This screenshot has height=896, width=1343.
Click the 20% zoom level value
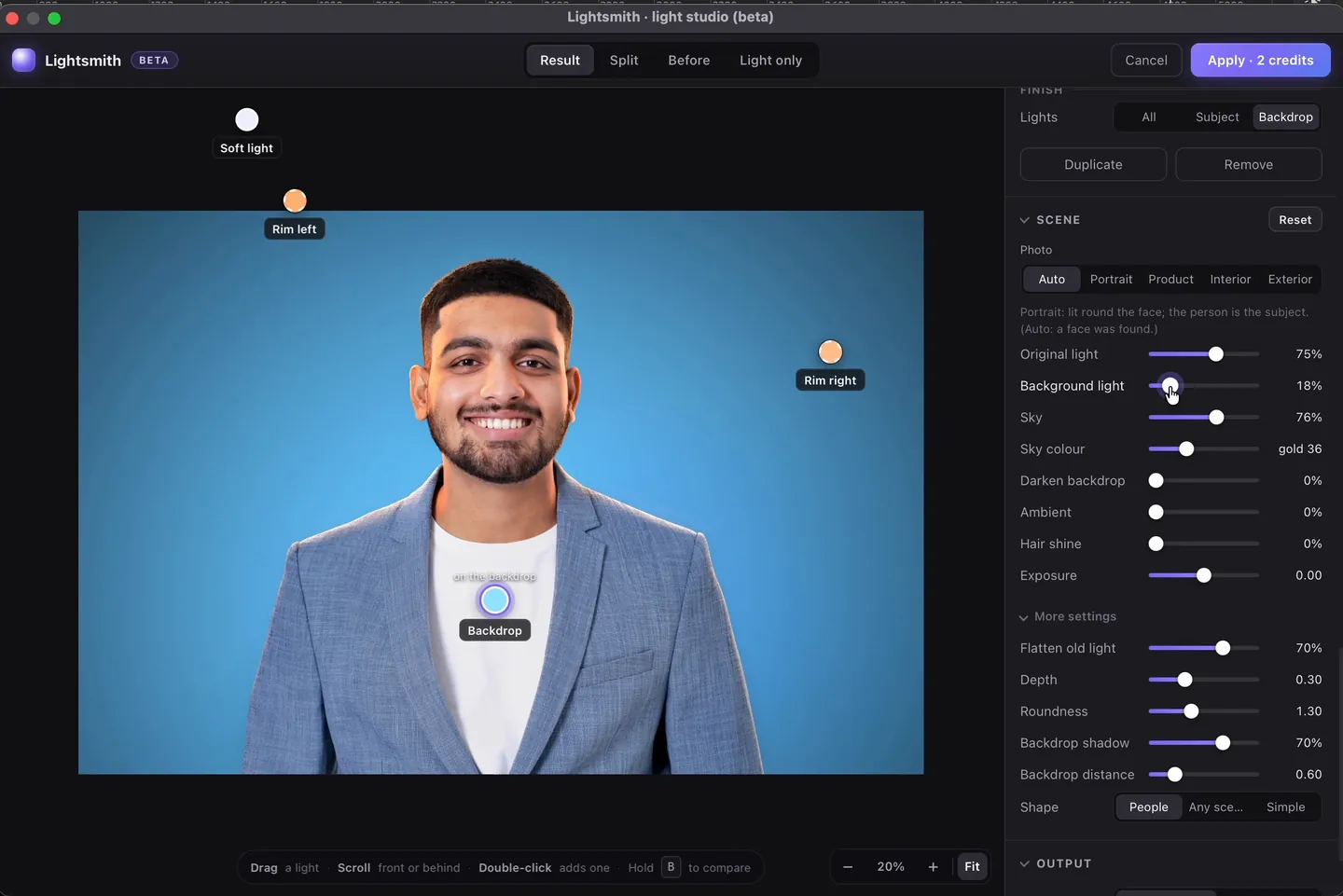point(891,867)
